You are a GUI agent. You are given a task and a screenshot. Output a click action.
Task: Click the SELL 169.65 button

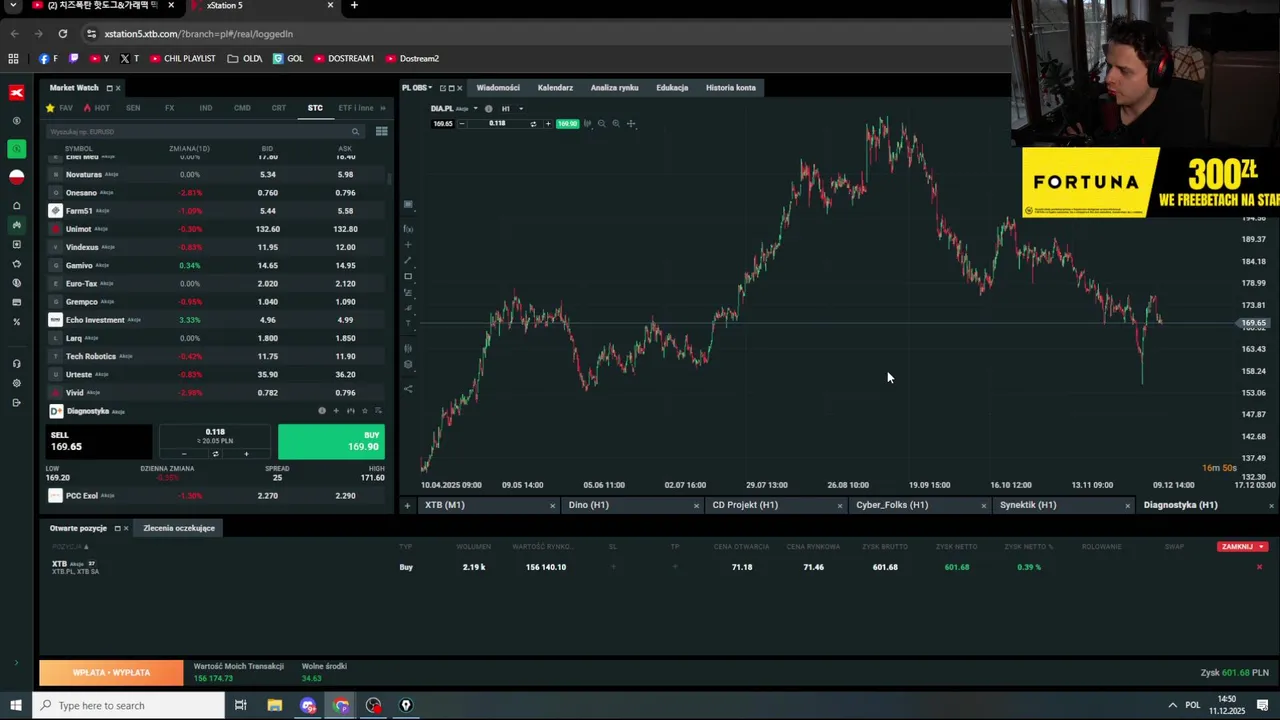[x=98, y=441]
